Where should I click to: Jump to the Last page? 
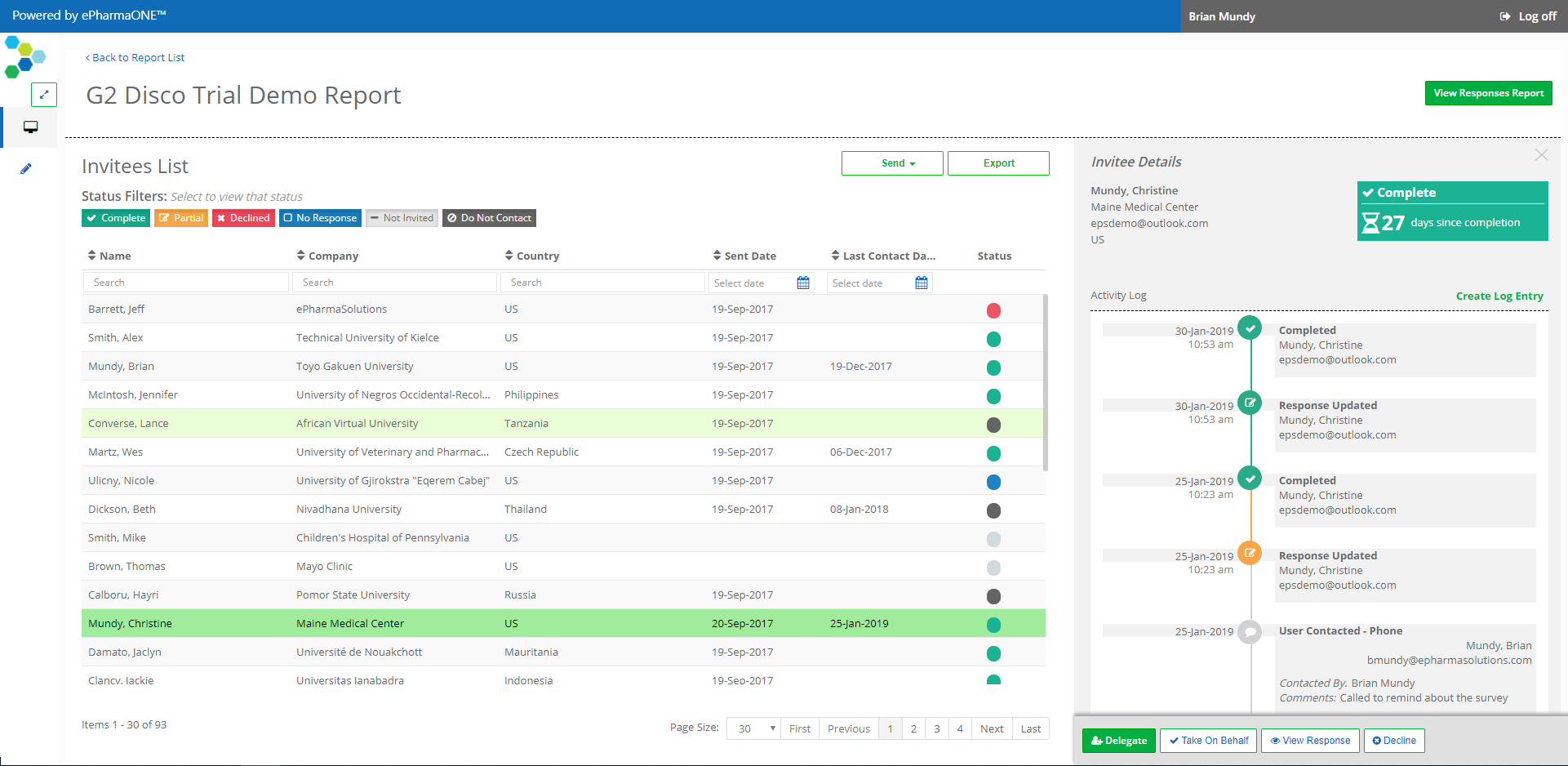click(x=1031, y=728)
